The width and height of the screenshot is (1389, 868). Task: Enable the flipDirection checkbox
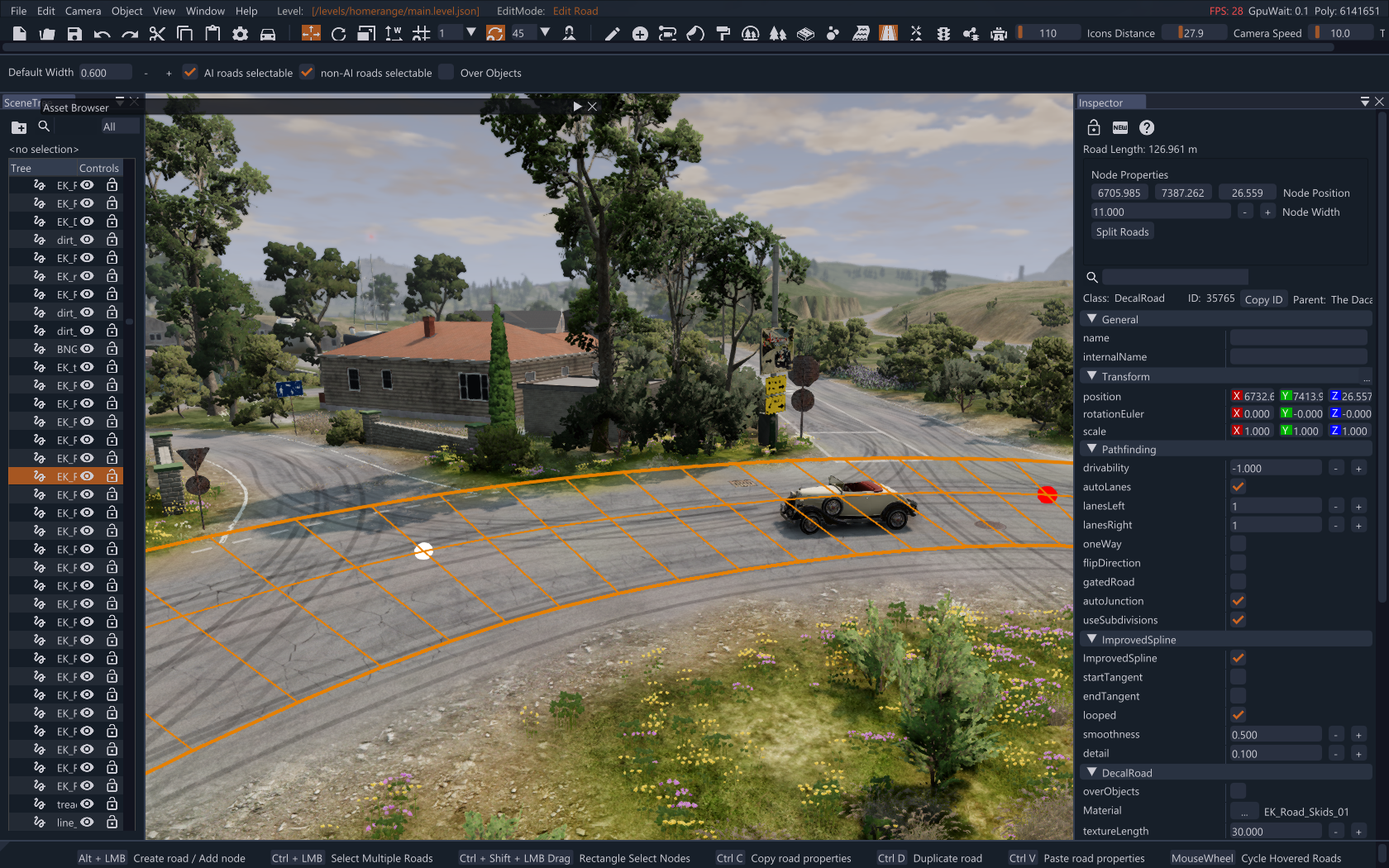(x=1238, y=563)
